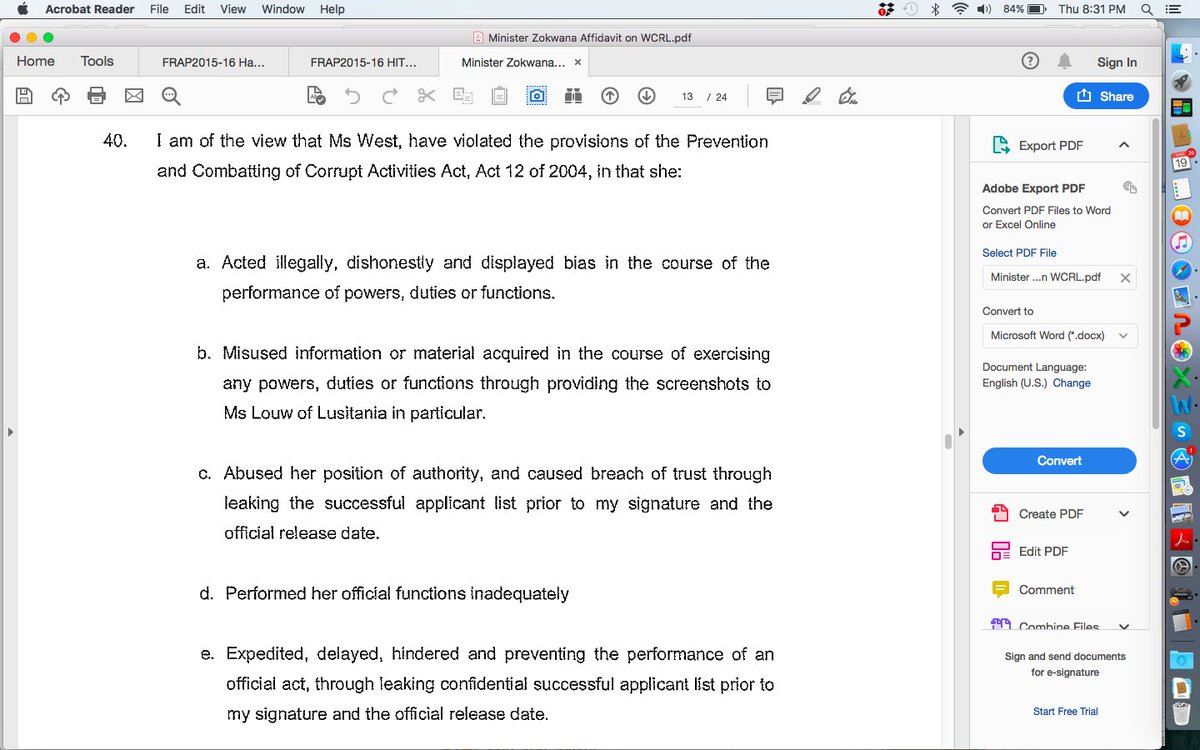Image resolution: width=1200 pixels, height=750 pixels.
Task: Click the spell-check document icon
Action: (315, 96)
